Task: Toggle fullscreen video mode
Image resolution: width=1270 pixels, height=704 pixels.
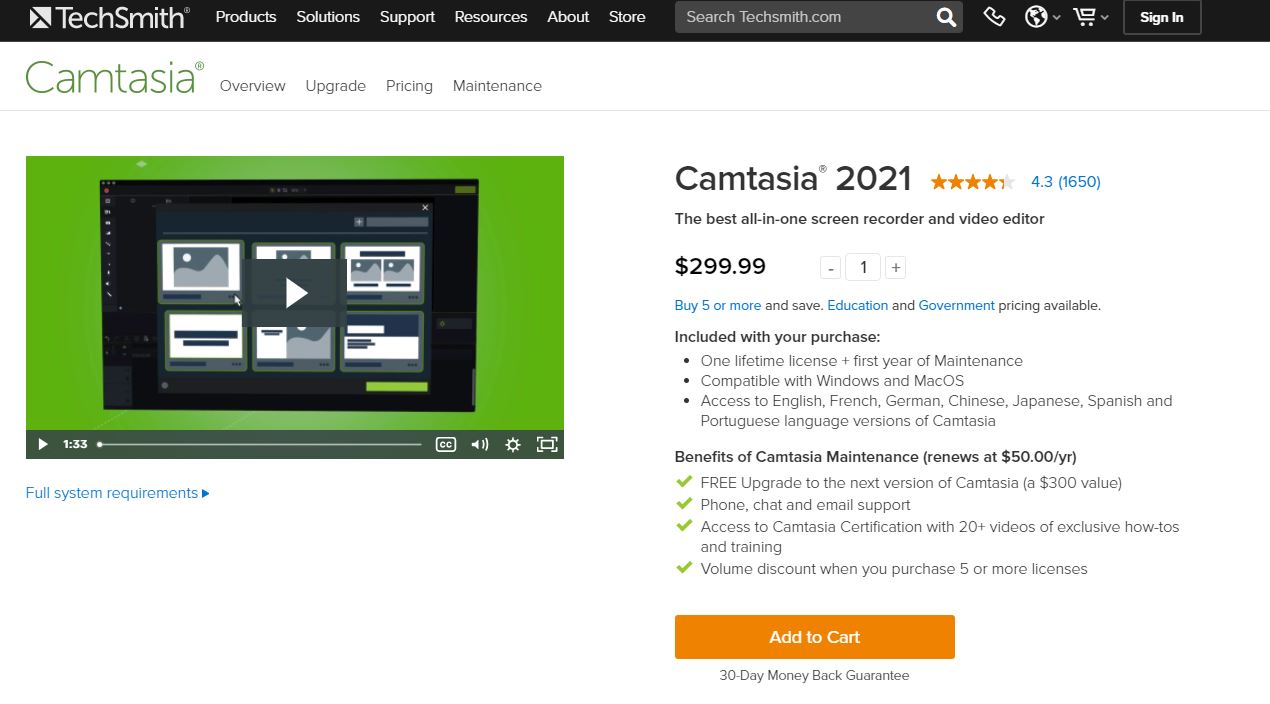Action: point(547,444)
